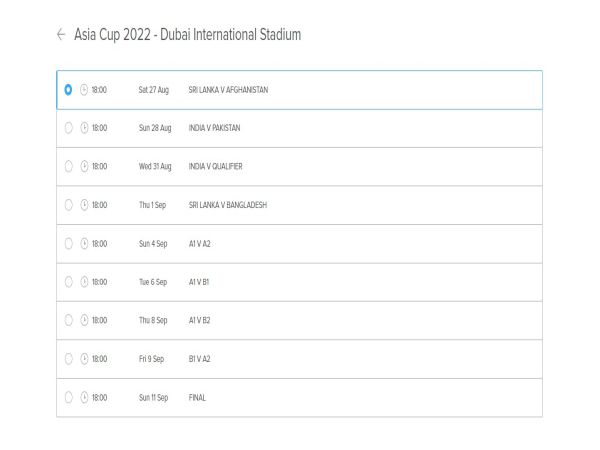
Task: Click the clock icon in Sun 11 Sep row
Action: pyautogui.click(x=84, y=398)
